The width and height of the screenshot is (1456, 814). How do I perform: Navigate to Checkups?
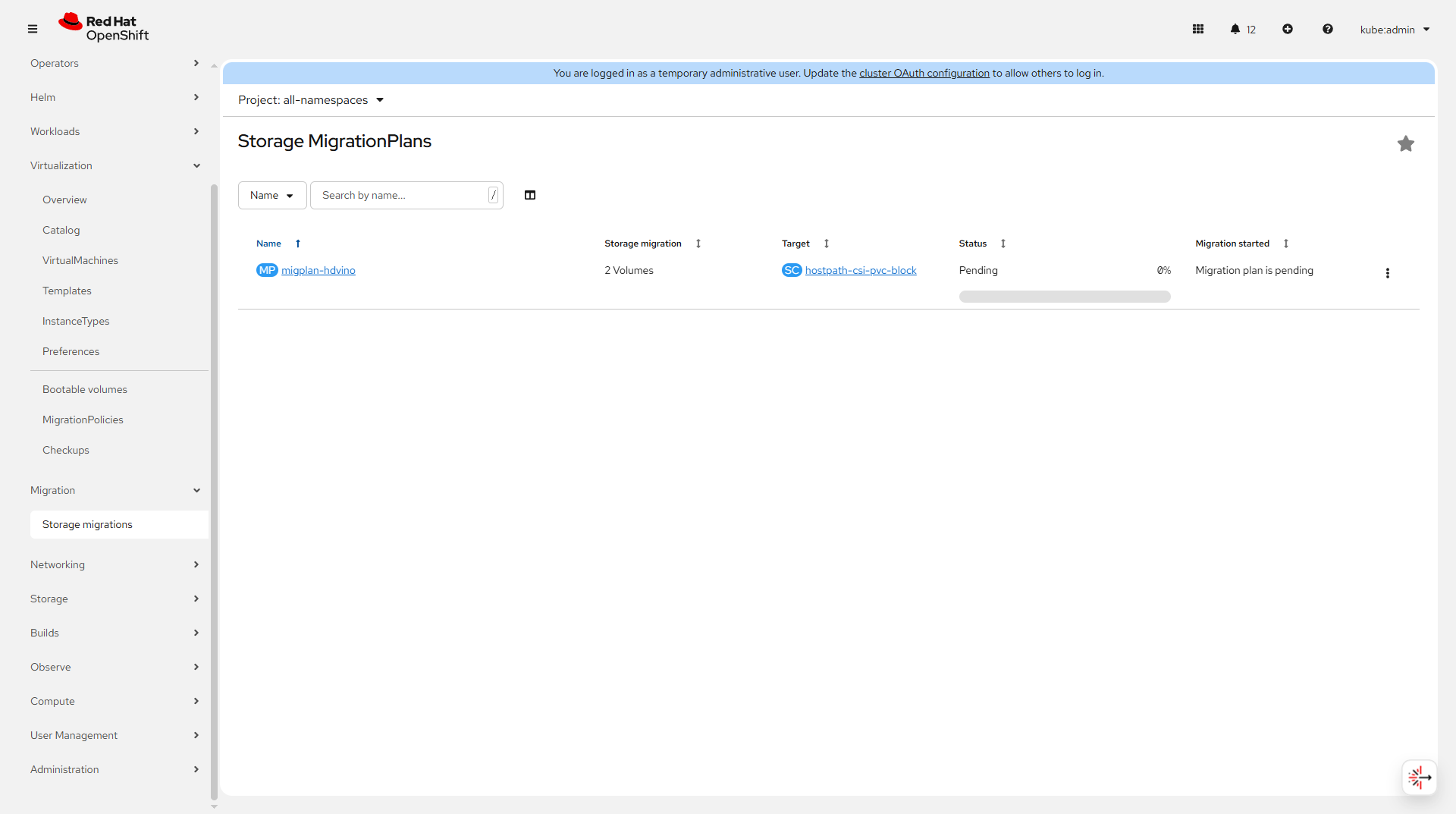tap(66, 450)
